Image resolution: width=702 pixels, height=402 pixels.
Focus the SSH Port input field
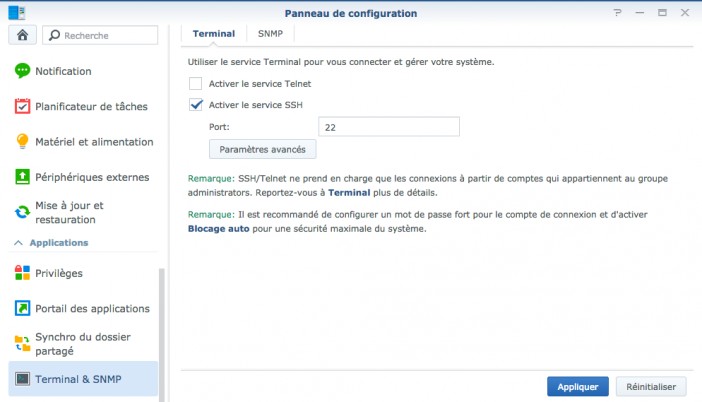click(x=389, y=127)
